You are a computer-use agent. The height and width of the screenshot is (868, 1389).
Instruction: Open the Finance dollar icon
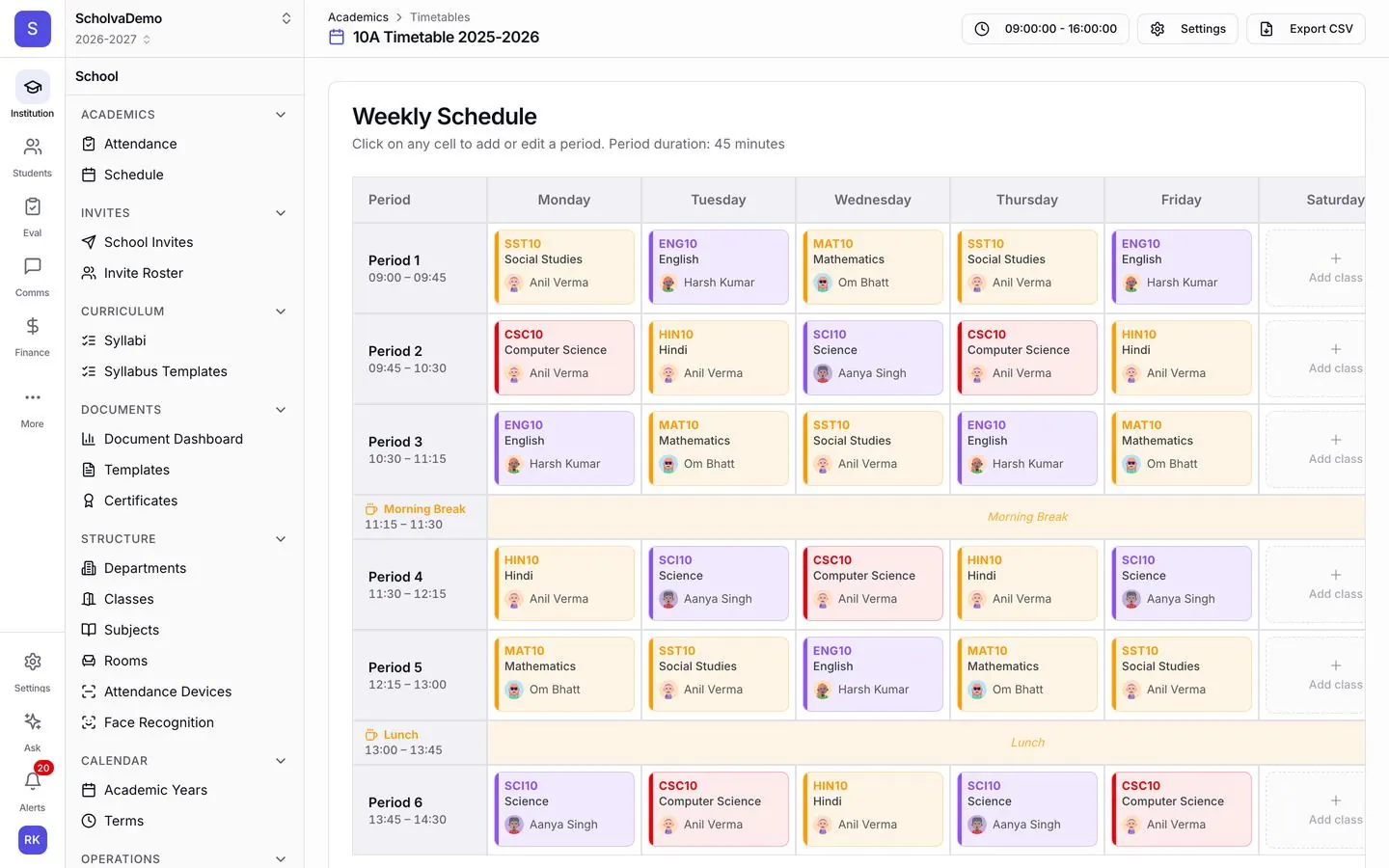coord(32,327)
